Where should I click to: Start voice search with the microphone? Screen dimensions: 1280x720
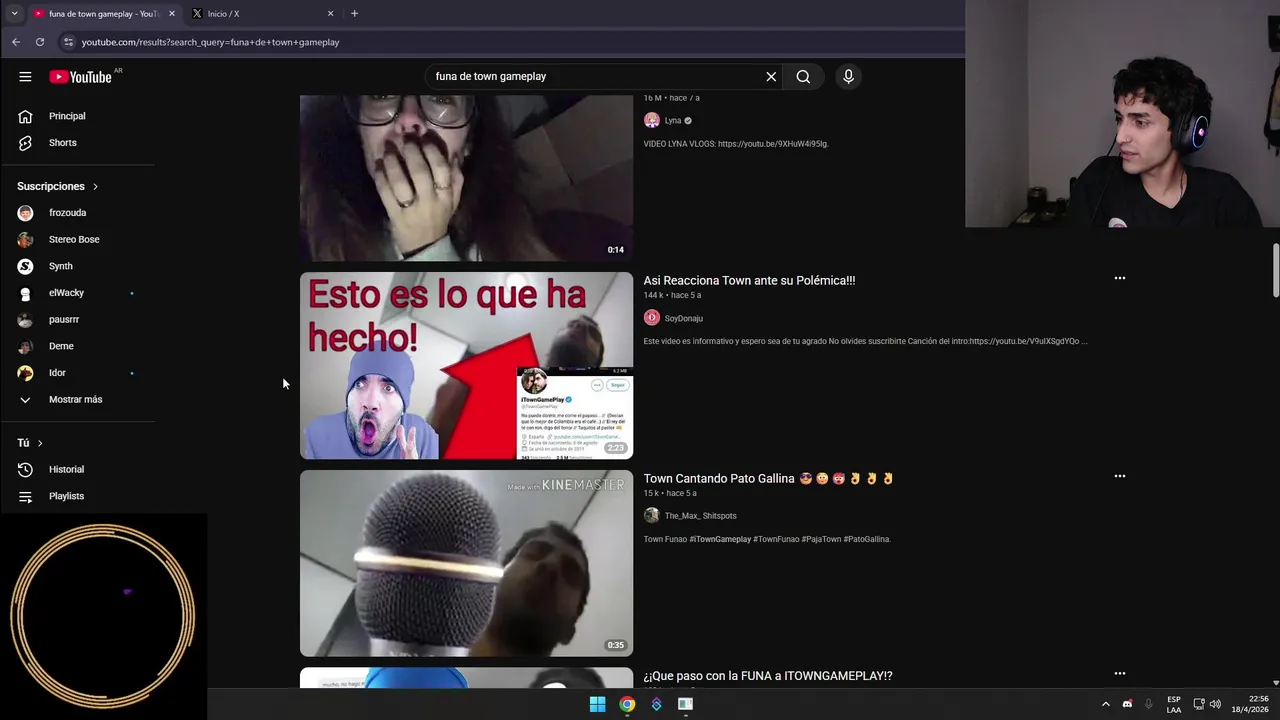pyautogui.click(x=848, y=77)
